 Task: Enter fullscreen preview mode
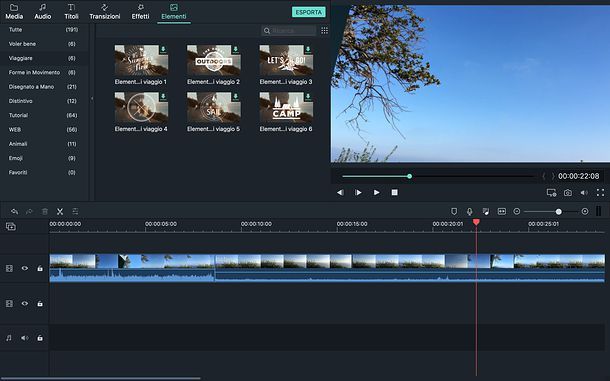(600, 192)
